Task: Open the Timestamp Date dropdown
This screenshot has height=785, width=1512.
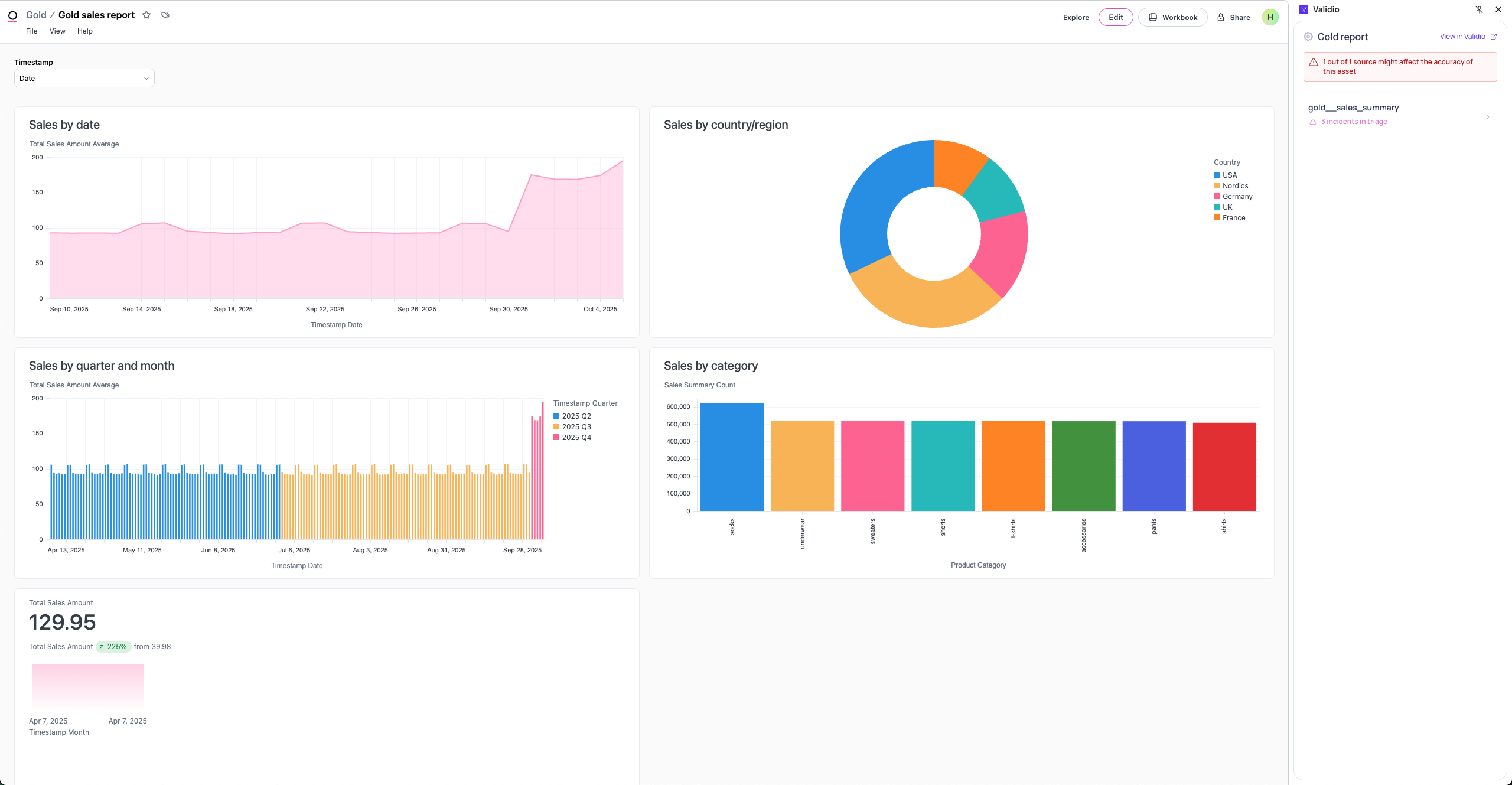Action: coord(84,78)
